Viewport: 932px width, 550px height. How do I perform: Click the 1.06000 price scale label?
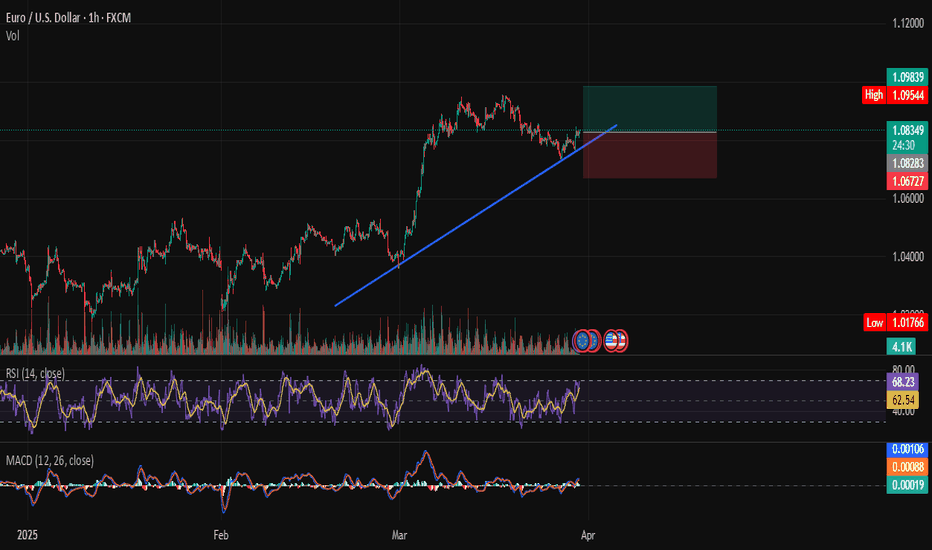click(x=908, y=198)
